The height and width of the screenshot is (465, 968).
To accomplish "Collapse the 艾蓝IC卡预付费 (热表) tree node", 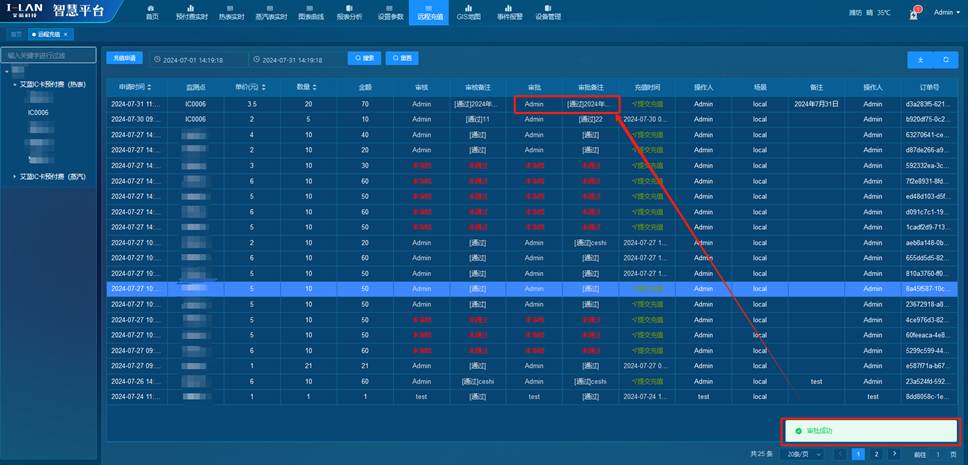I will (14, 86).
